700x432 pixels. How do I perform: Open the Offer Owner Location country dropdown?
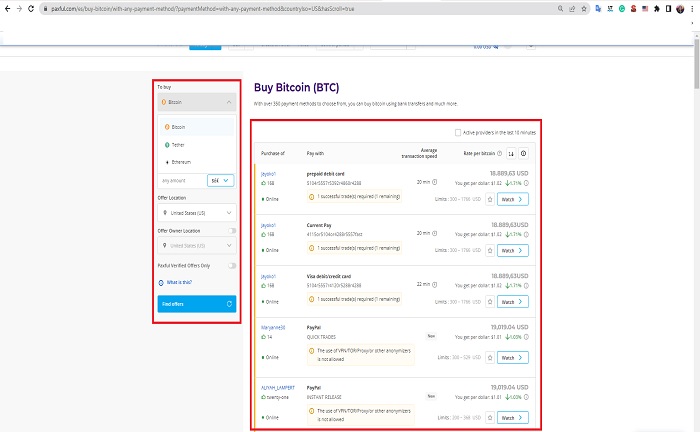click(196, 245)
